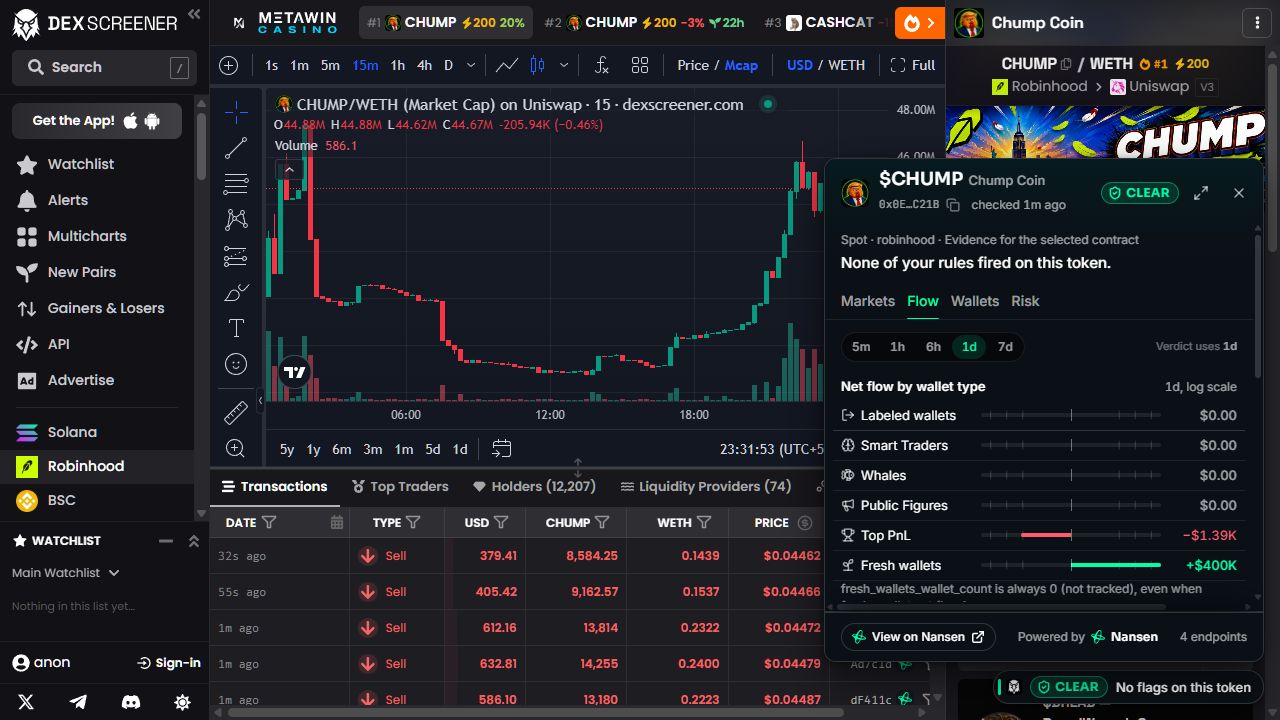Collapse the chart legend chevron

click(x=289, y=170)
